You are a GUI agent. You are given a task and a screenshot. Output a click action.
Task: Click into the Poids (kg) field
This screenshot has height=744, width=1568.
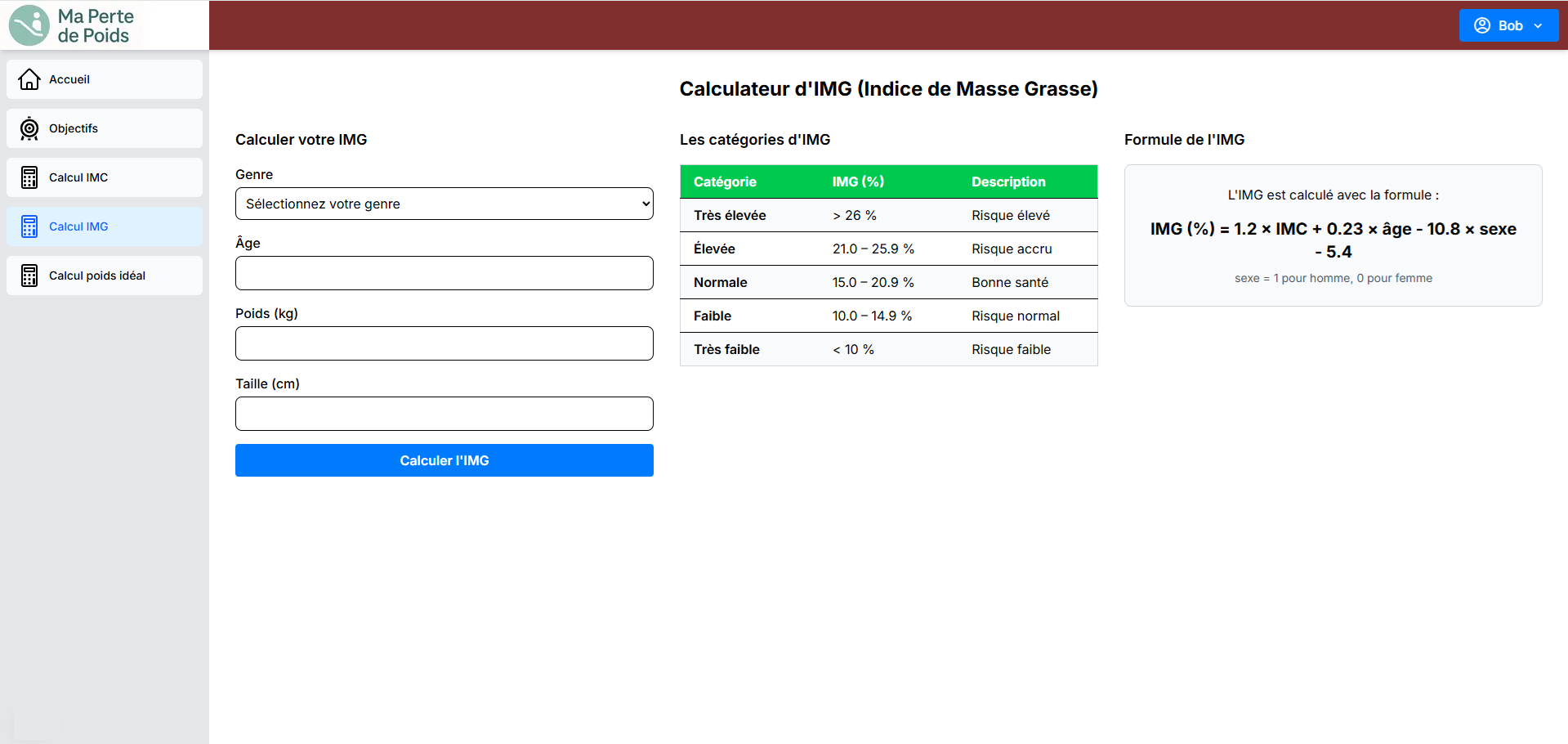point(444,343)
